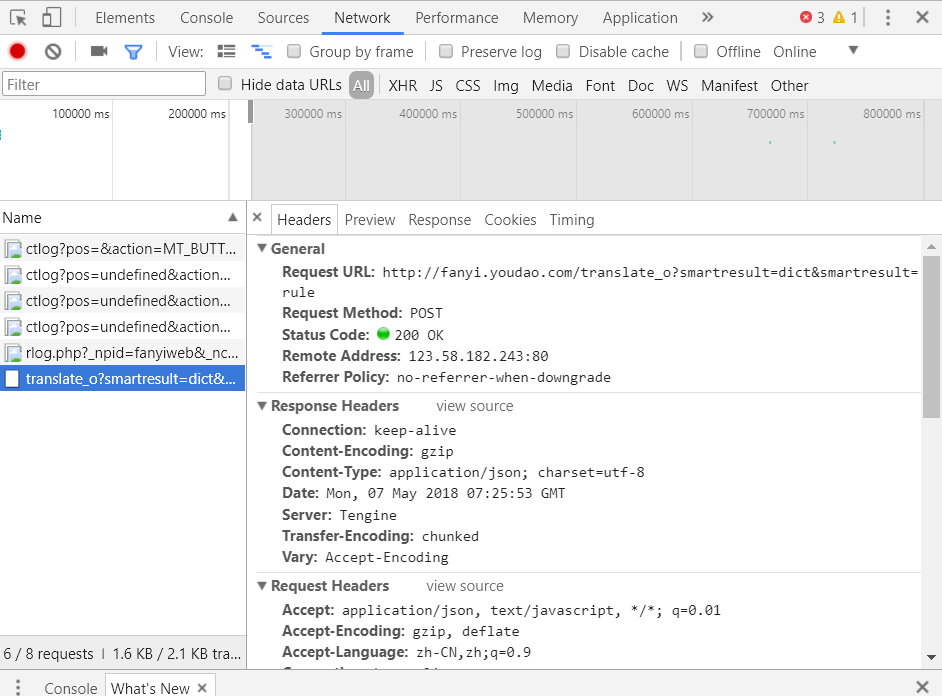The height and width of the screenshot is (696, 942).
Task: Click inside the Filter text field
Action: (104, 85)
